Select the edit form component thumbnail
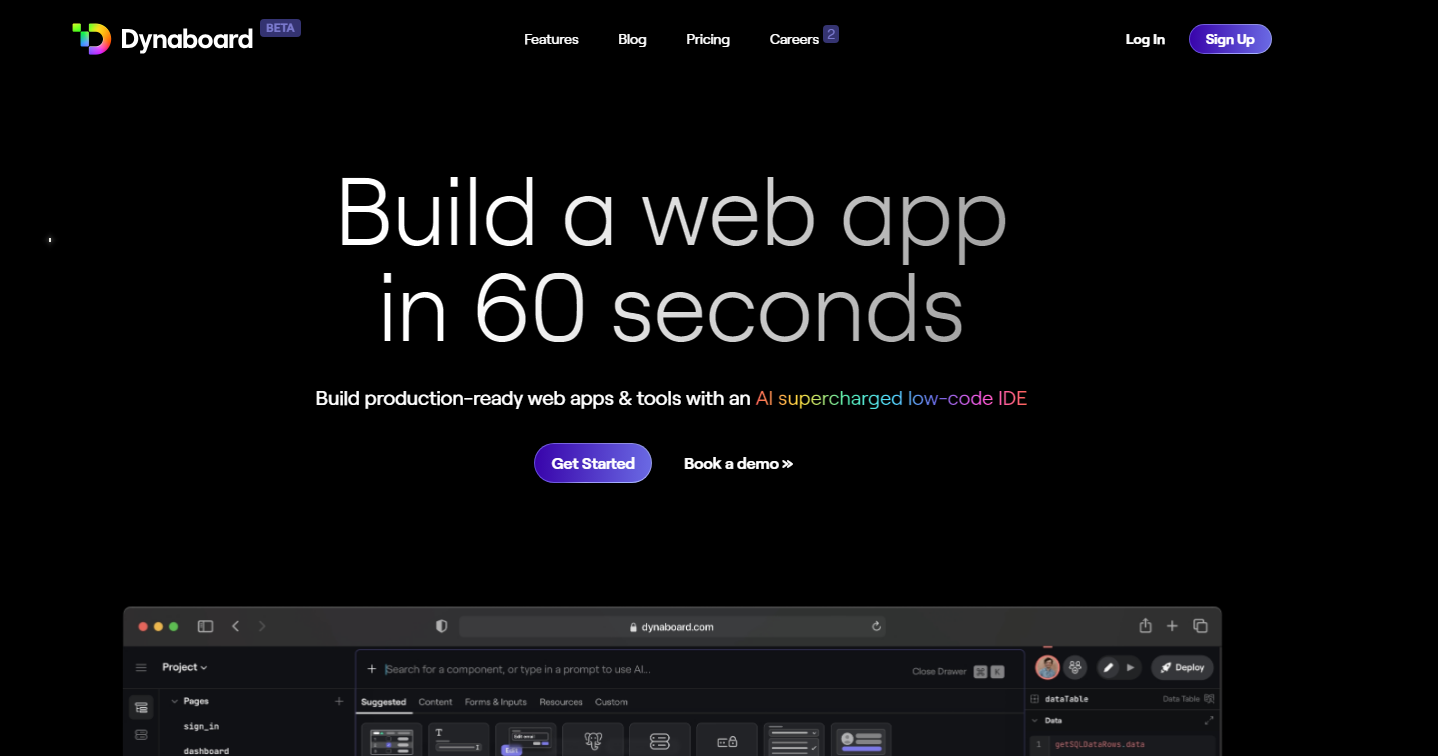1438x756 pixels. tap(525, 739)
